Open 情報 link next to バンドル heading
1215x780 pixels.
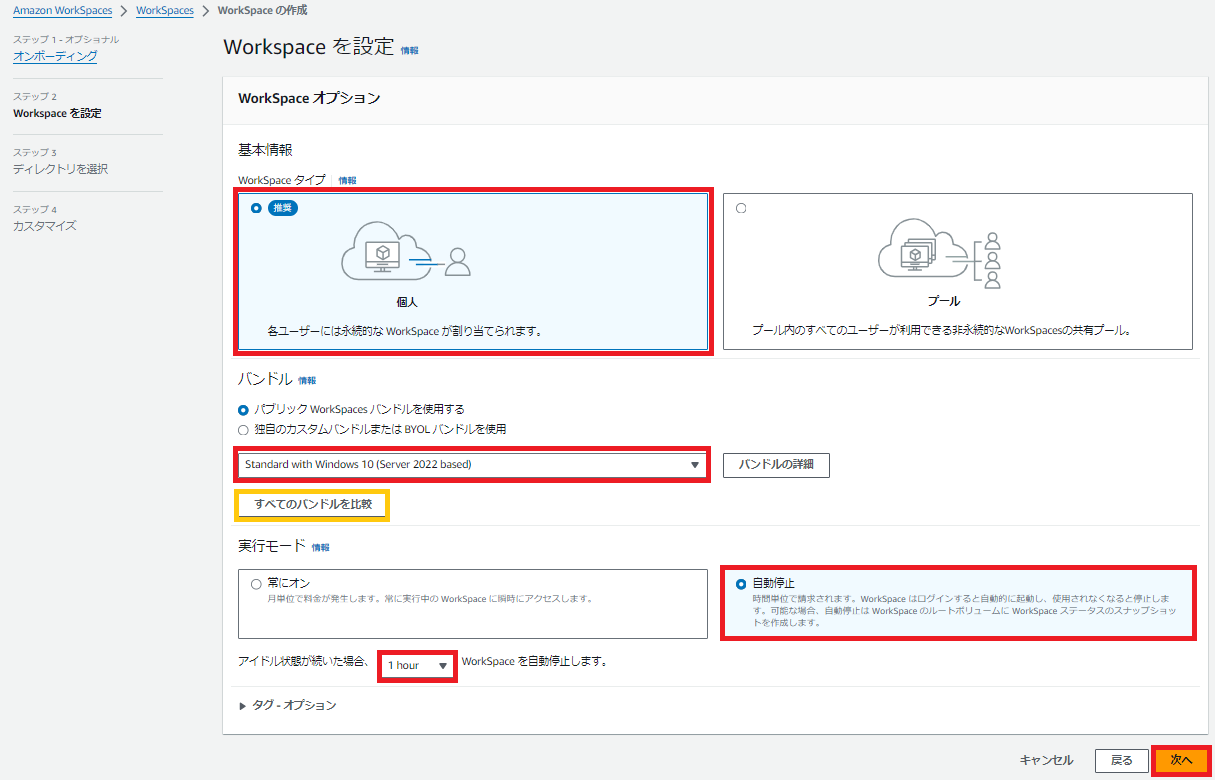coord(307,381)
